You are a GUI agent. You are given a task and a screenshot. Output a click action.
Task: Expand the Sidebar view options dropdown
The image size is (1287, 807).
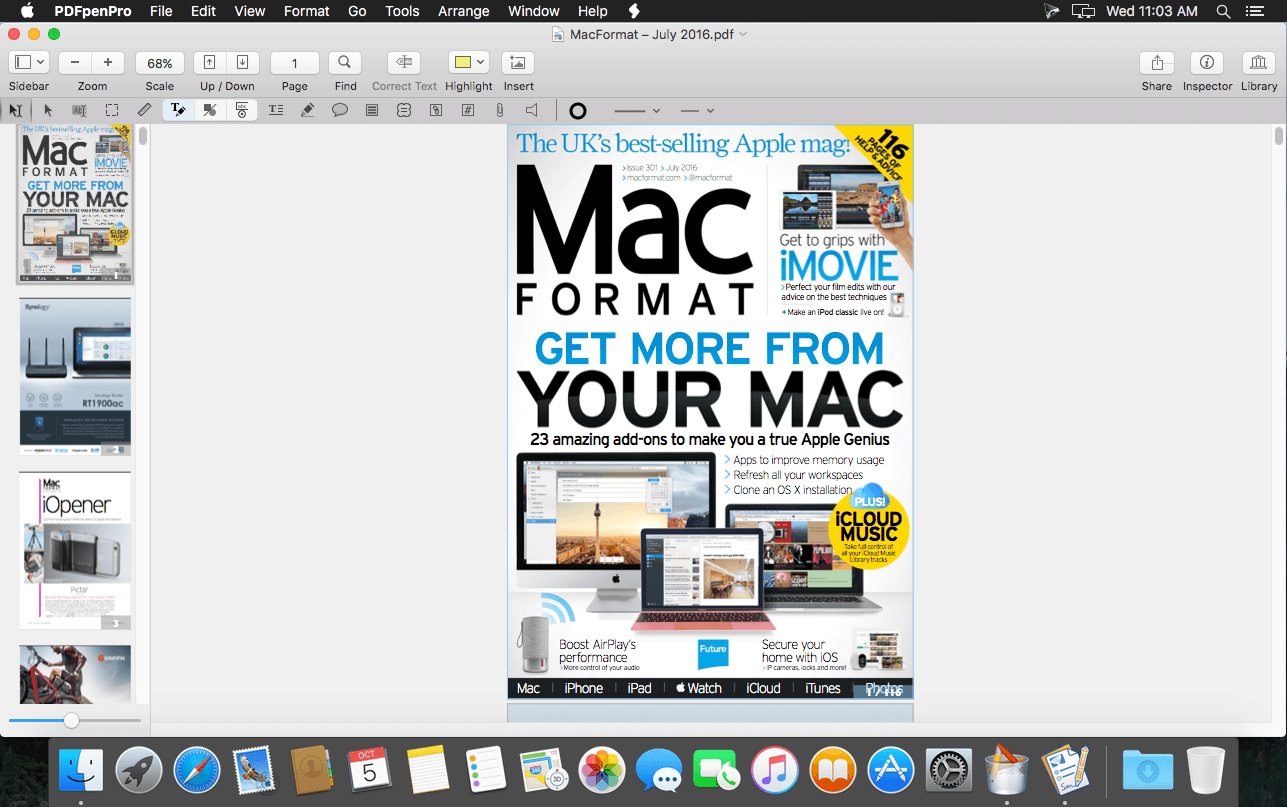(40, 63)
